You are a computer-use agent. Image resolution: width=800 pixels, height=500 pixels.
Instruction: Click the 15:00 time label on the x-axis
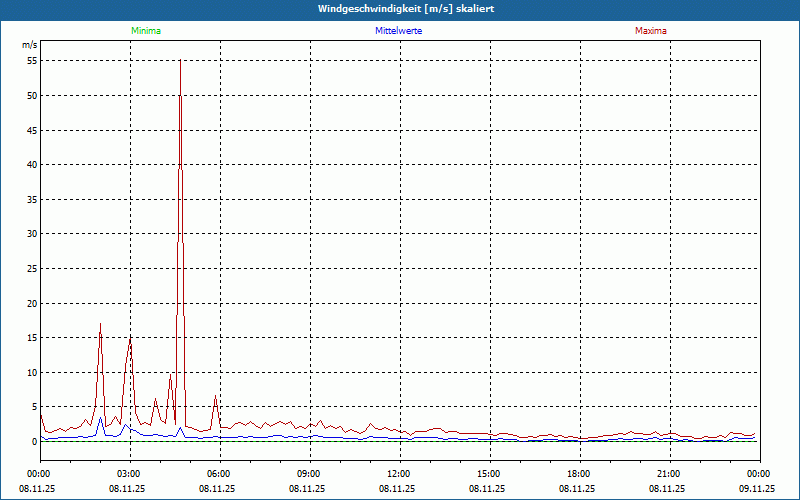490,474
